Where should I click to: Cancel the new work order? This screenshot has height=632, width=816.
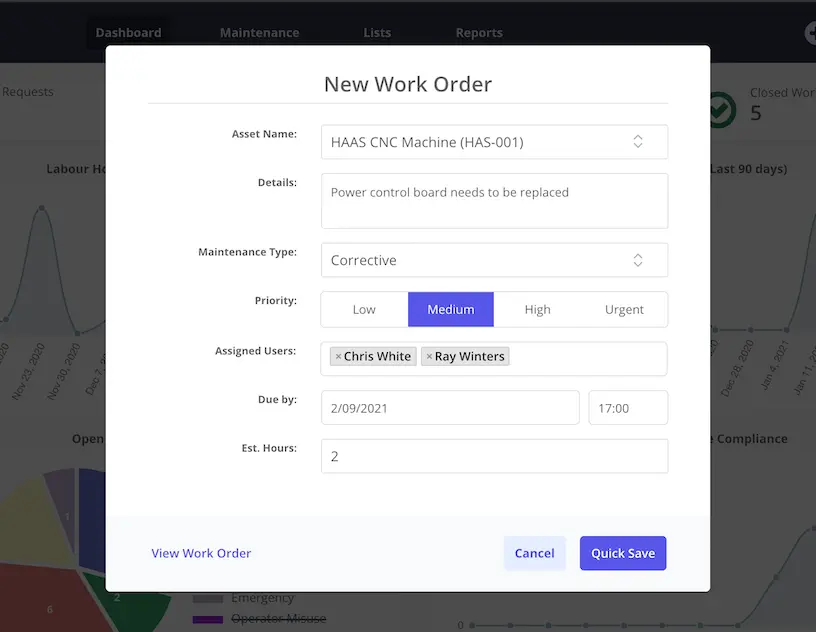tap(534, 553)
